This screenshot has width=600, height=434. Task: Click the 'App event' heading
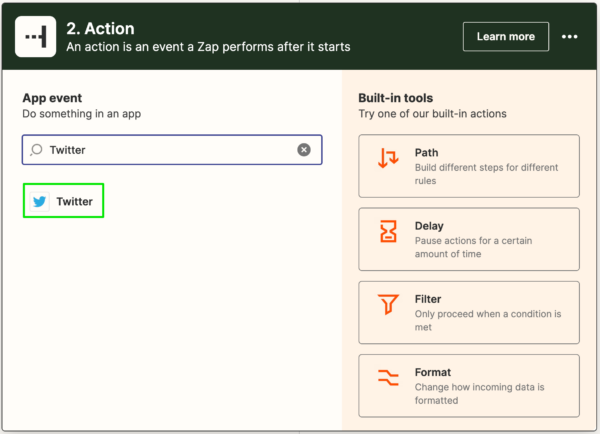[x=52, y=98]
